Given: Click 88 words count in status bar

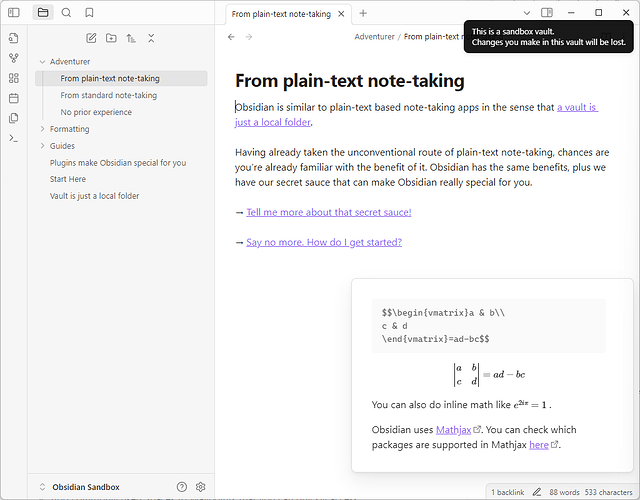Looking at the screenshot, I should tap(564, 492).
